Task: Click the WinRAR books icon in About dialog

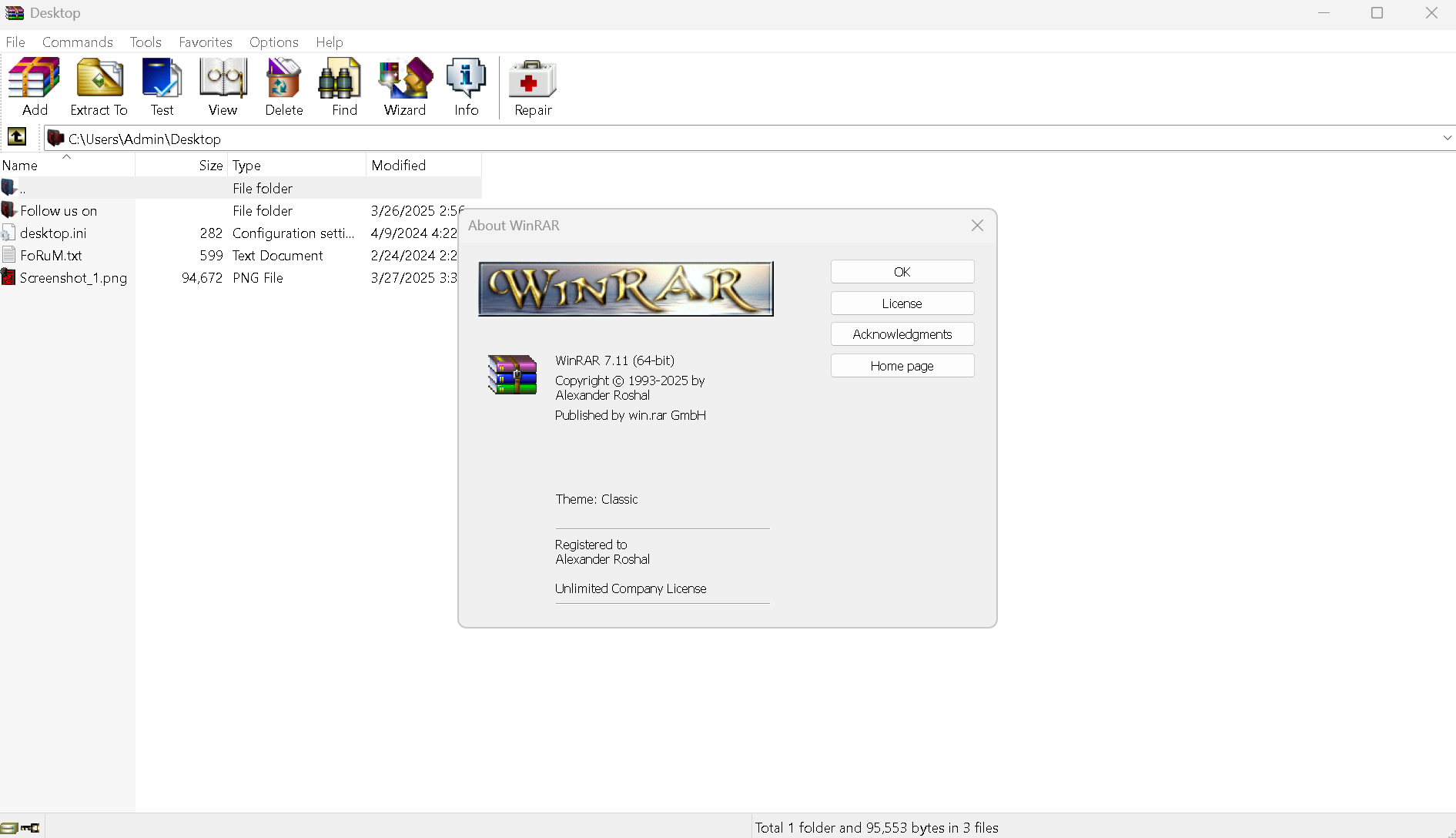Action: 513,374
